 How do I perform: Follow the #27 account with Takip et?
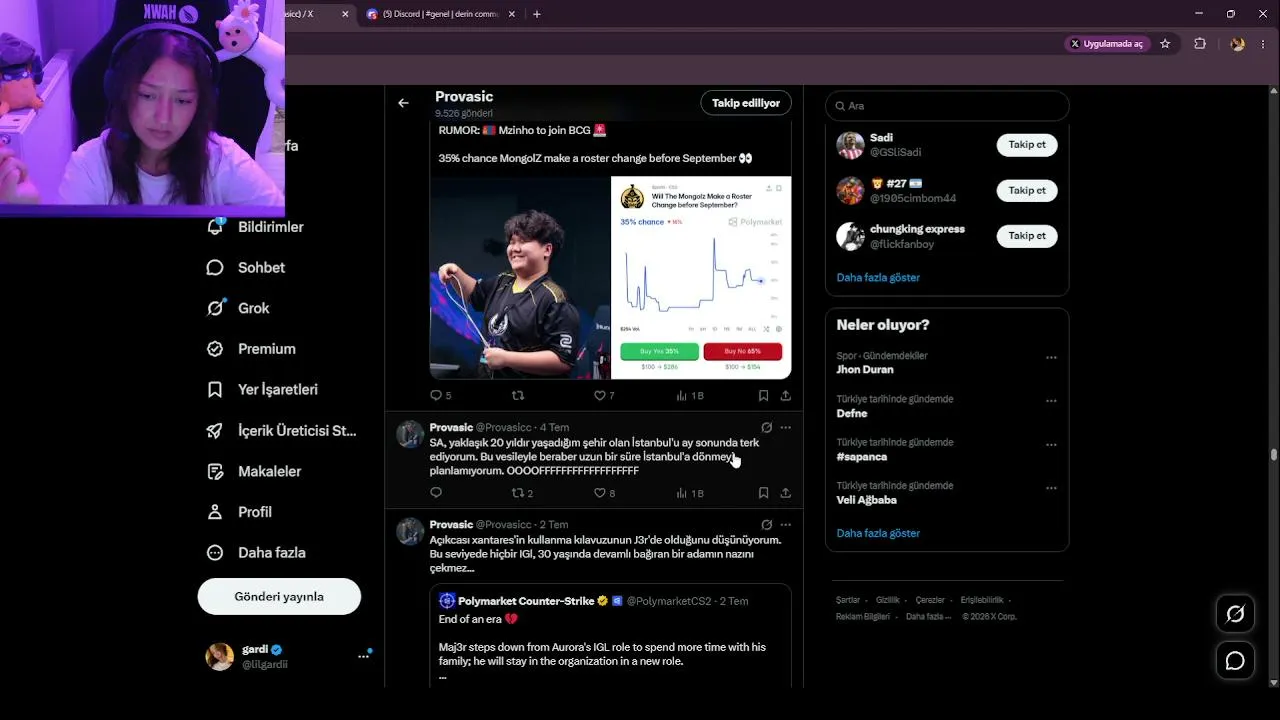1027,190
